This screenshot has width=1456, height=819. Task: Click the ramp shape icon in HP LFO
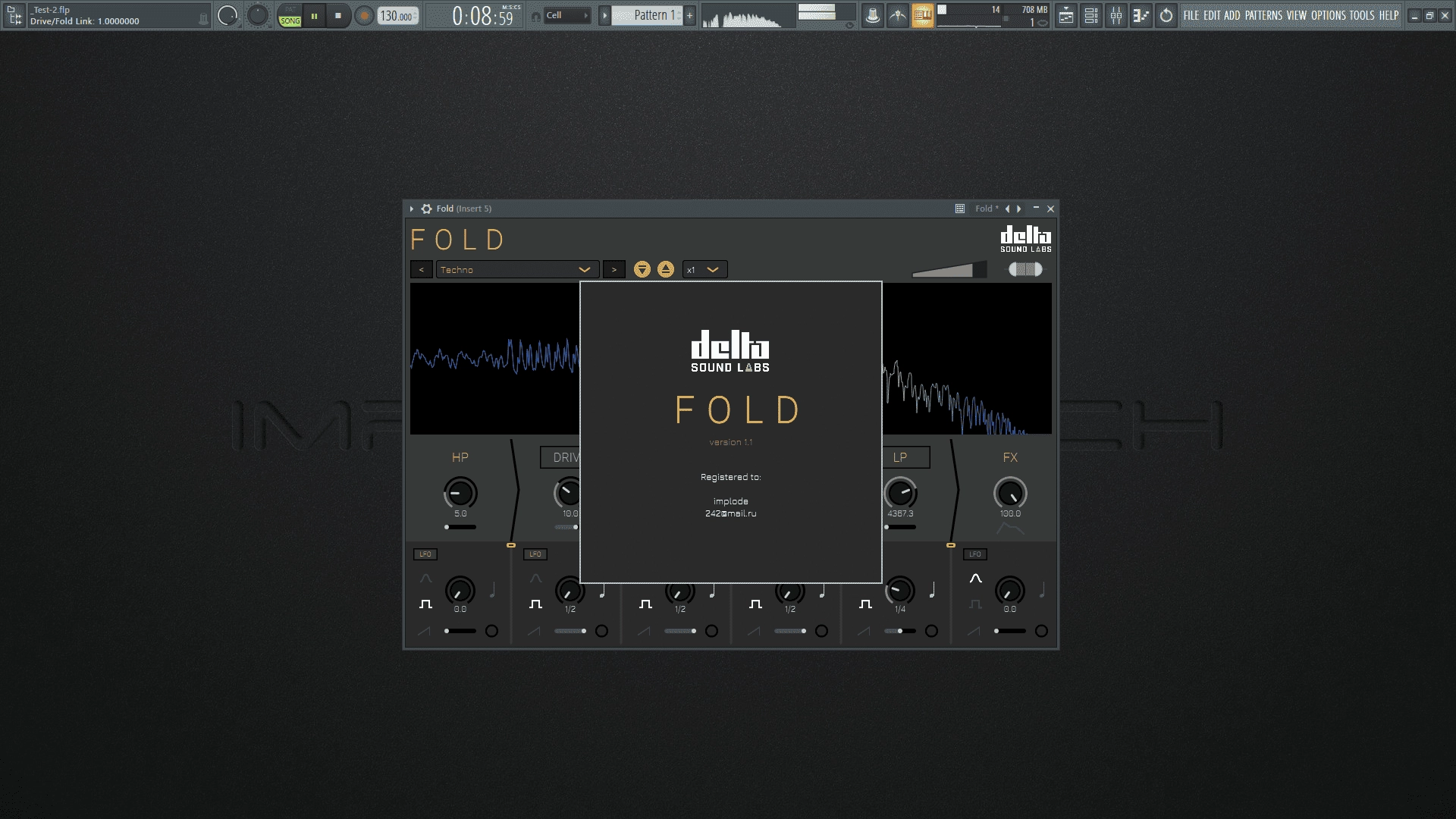coord(424,631)
